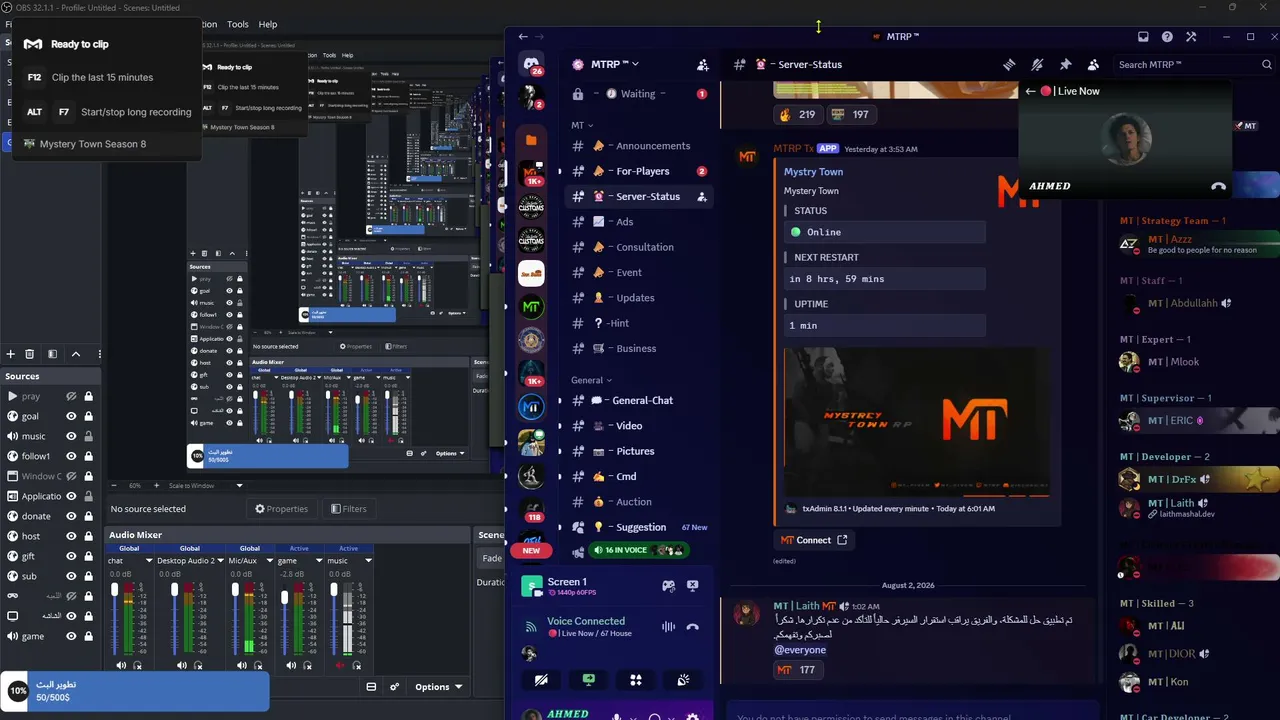Open MT | DrFx member profile

point(1198,480)
